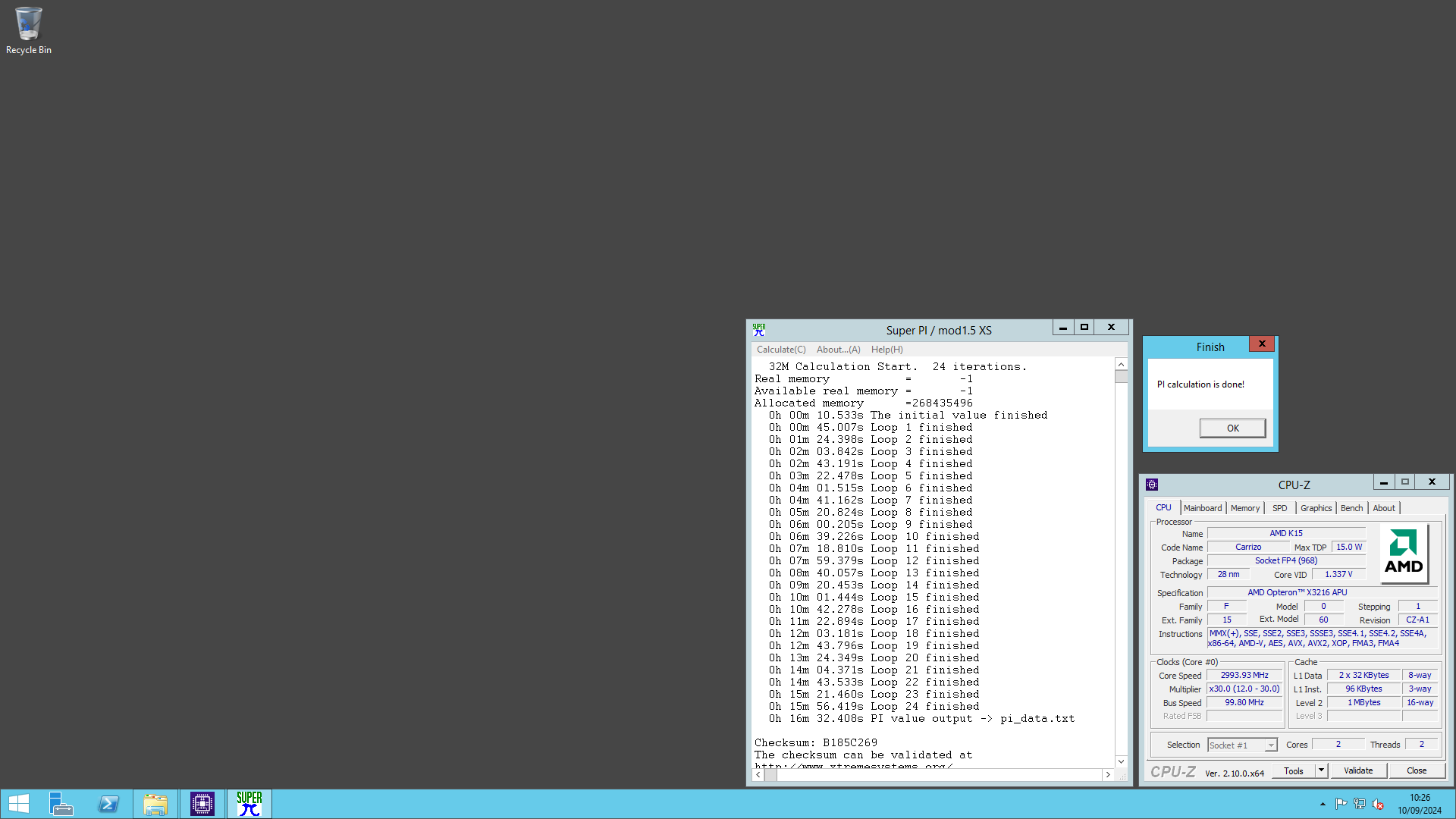This screenshot has height=819, width=1456.
Task: Click the Name field showing AMD K15
Action: click(x=1286, y=533)
